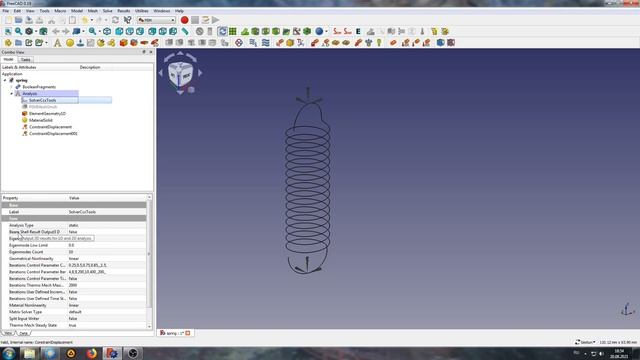640x360 pixels.
Task: Click the FreeCAD icon in taskbar
Action: click(x=112, y=353)
